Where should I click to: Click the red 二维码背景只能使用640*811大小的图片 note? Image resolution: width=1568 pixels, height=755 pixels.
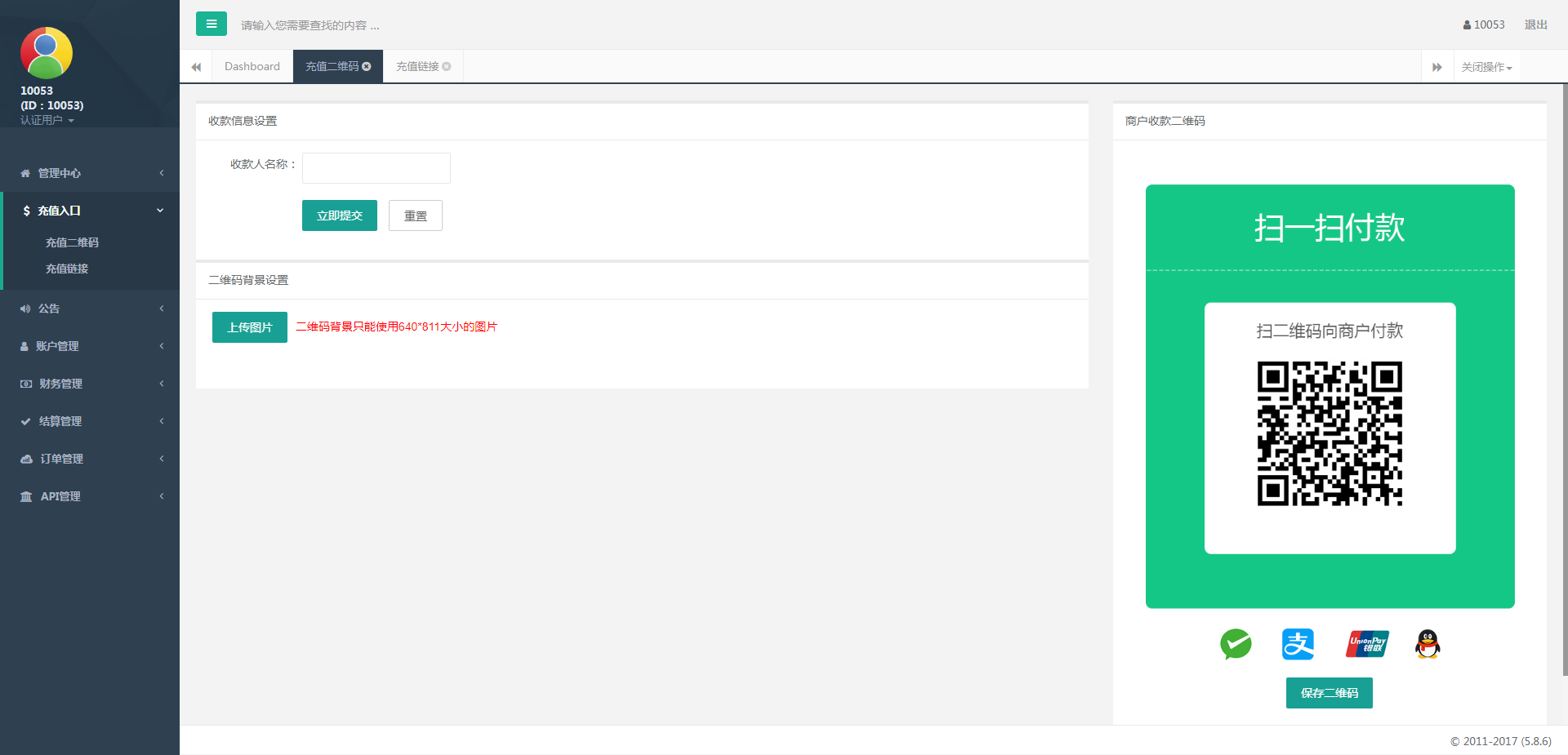tap(396, 326)
